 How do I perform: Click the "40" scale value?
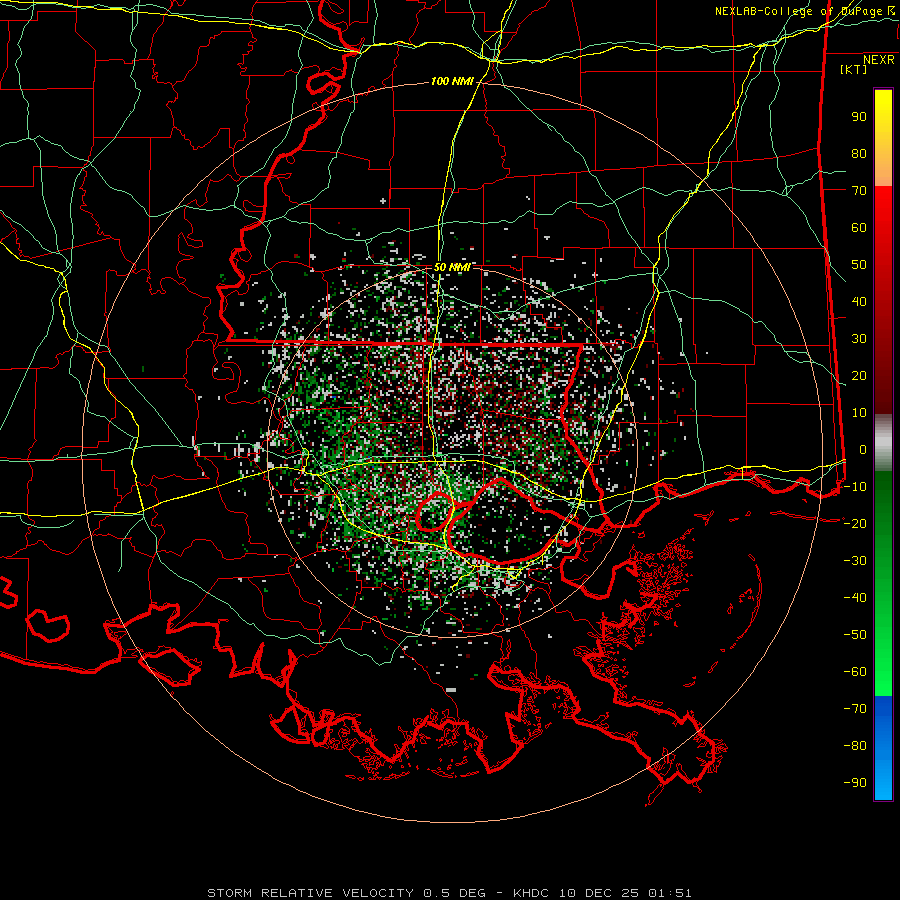[859, 301]
